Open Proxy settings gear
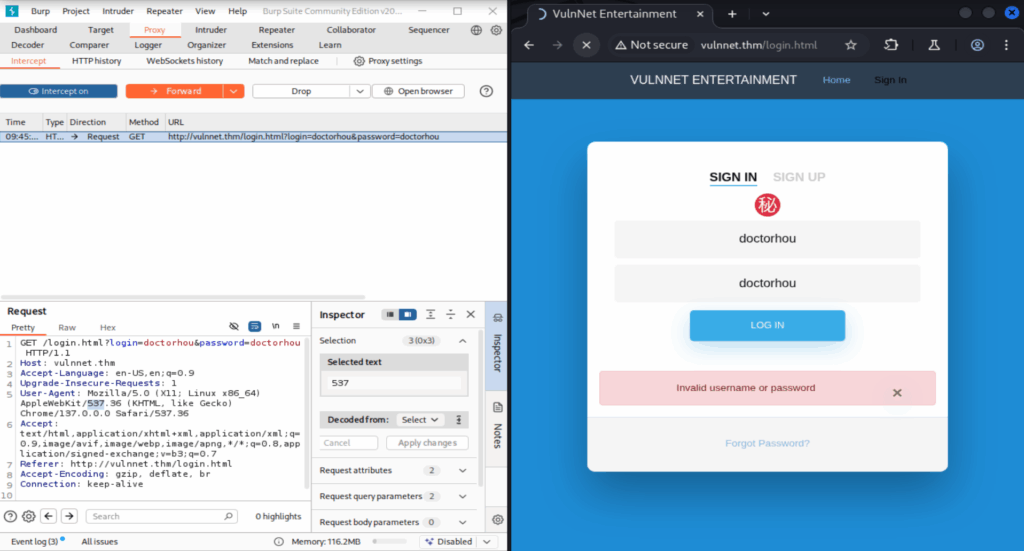This screenshot has width=1024, height=551. pyautogui.click(x=359, y=61)
